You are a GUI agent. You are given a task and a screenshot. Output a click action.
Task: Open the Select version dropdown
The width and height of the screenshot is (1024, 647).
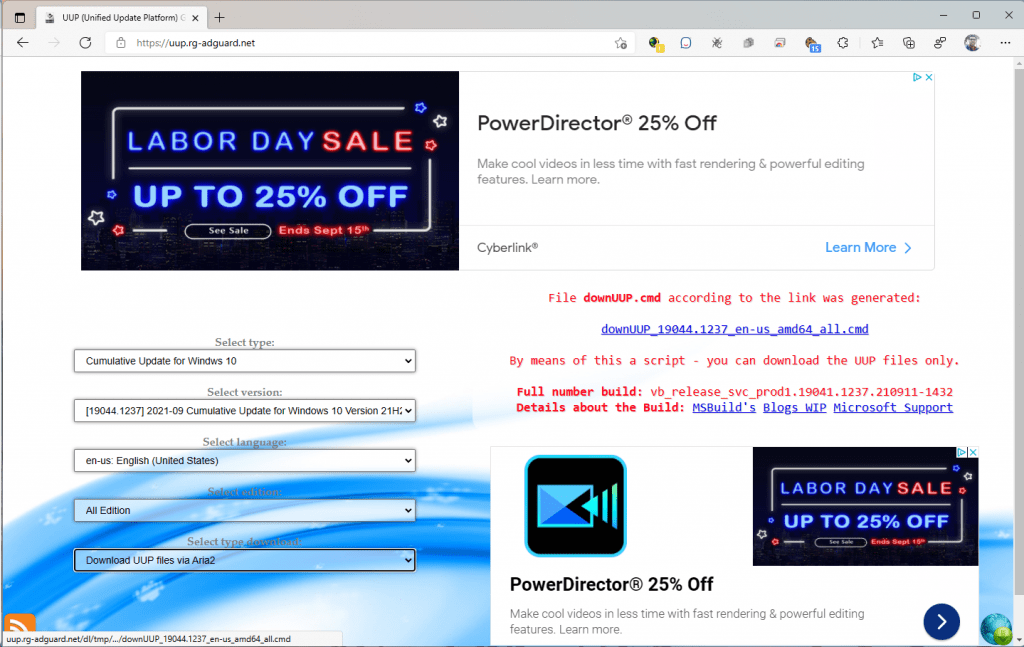pyautogui.click(x=244, y=411)
